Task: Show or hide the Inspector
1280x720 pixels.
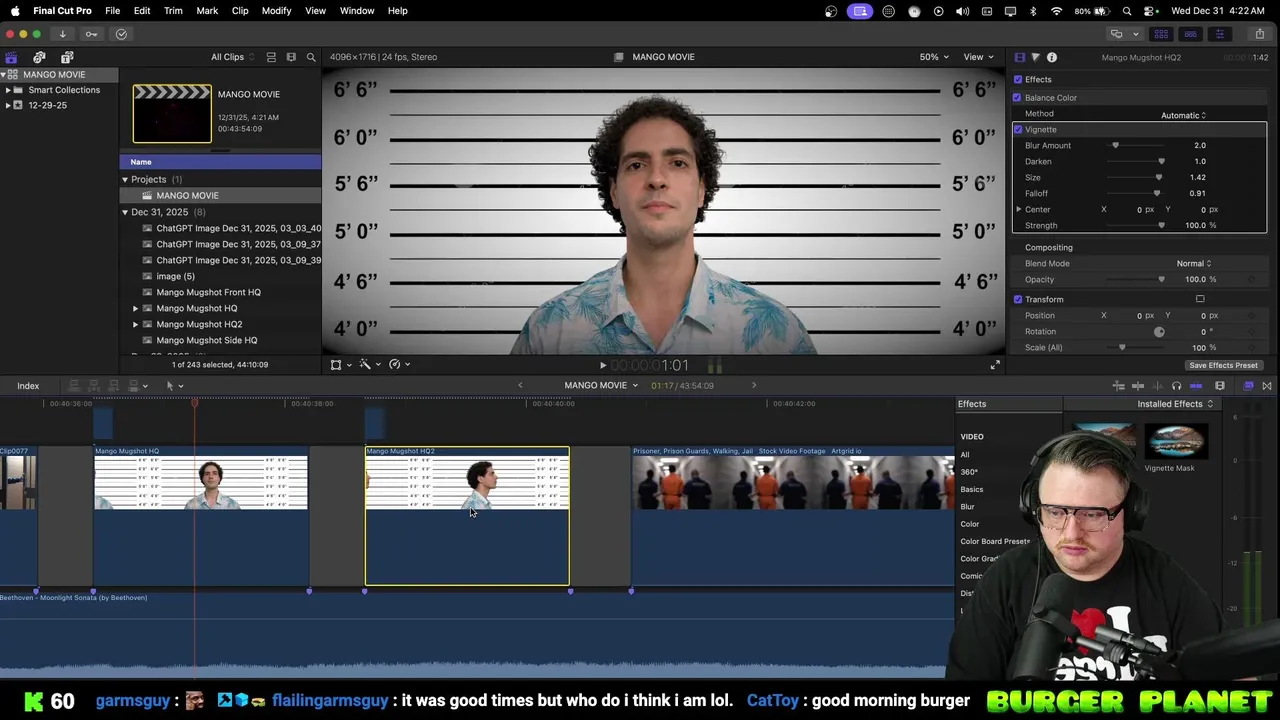Action: (1219, 34)
